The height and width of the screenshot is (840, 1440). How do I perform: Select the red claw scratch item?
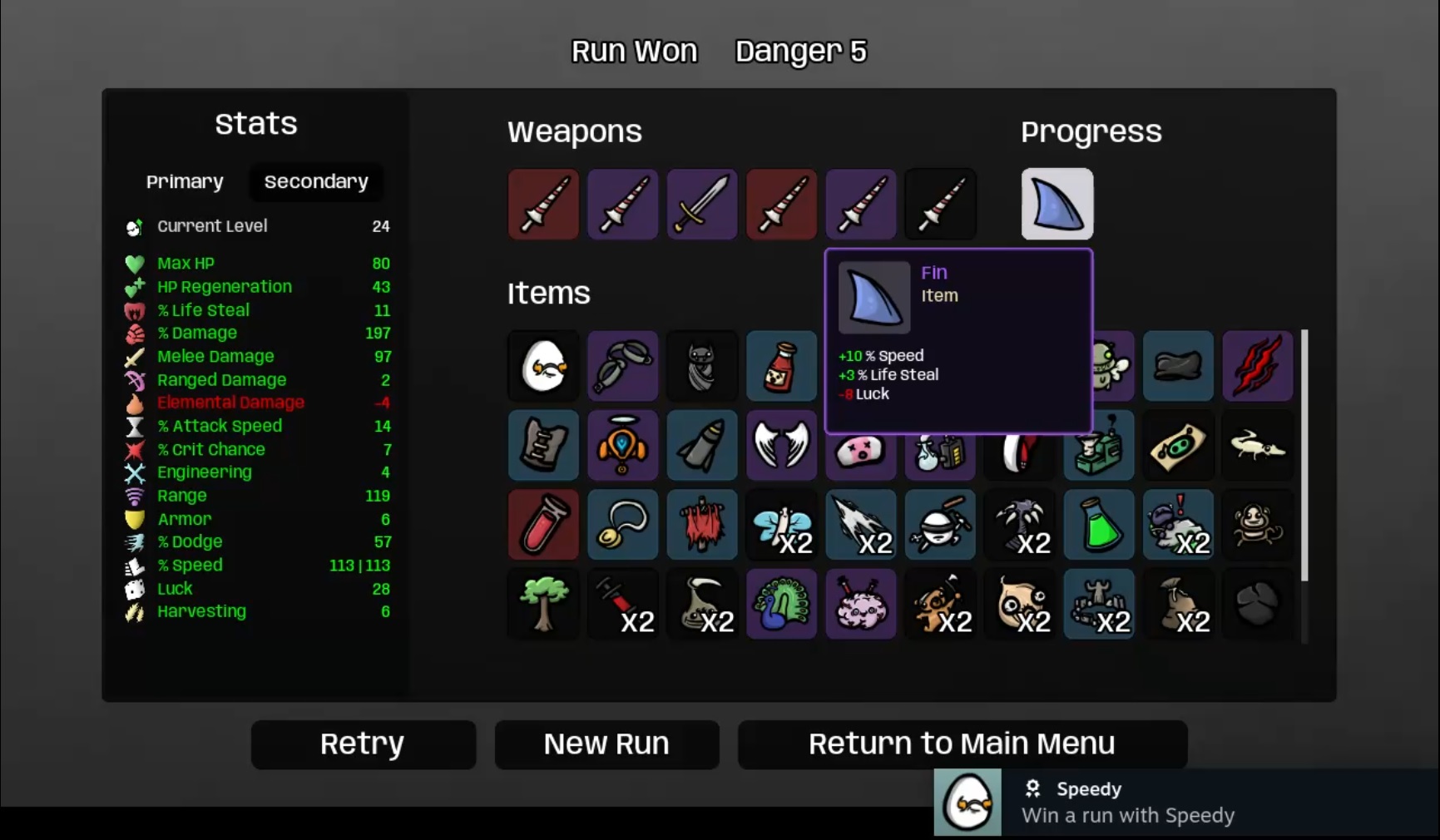[1258, 366]
